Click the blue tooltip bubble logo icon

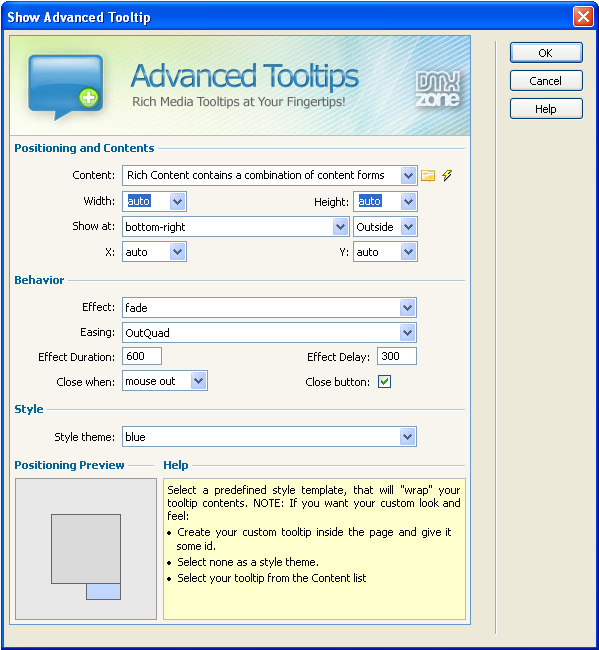coord(65,87)
